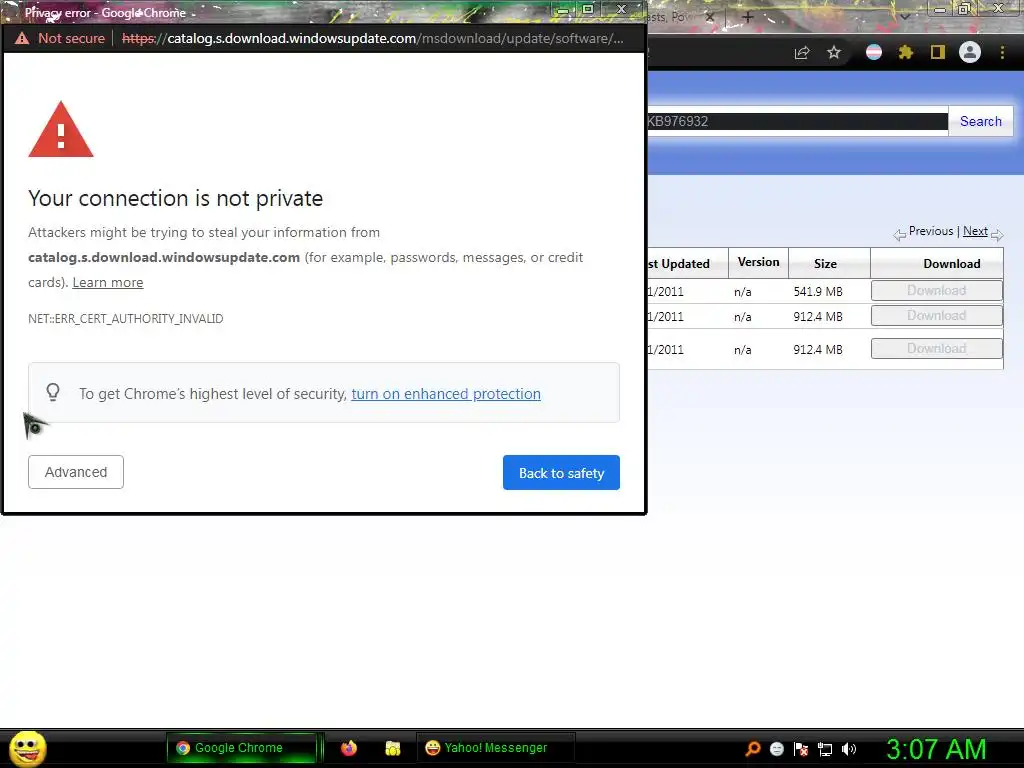Open Chrome three-dot menu
The image size is (1024, 768).
[1002, 52]
